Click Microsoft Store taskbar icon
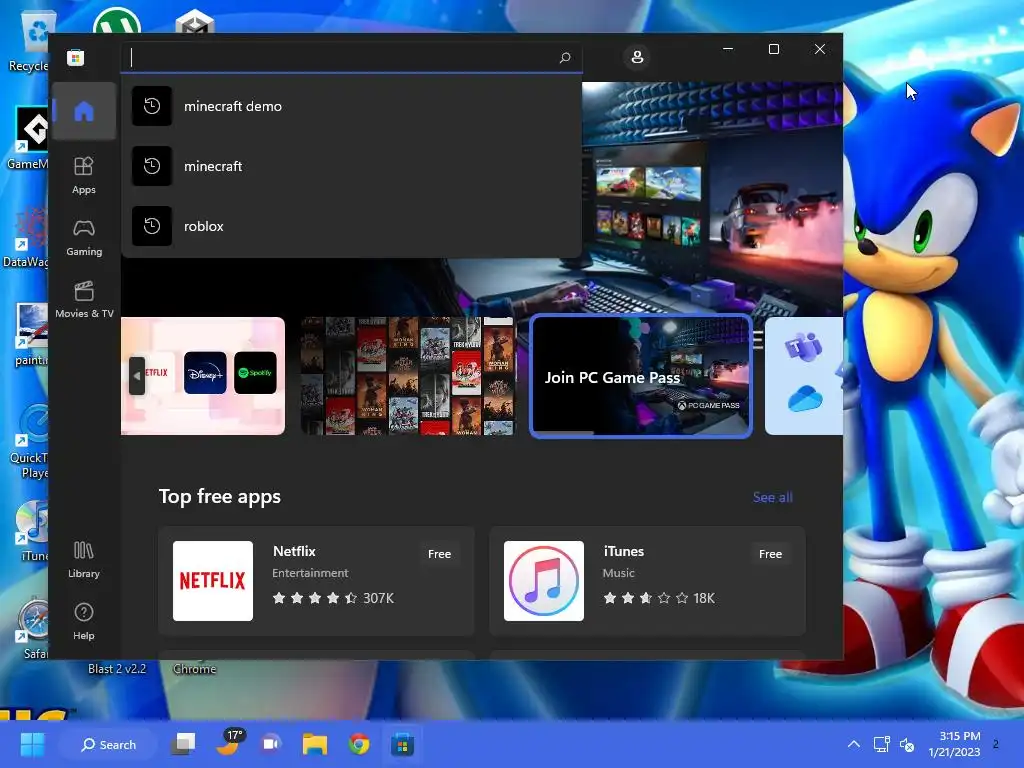The width and height of the screenshot is (1024, 768). (x=402, y=744)
